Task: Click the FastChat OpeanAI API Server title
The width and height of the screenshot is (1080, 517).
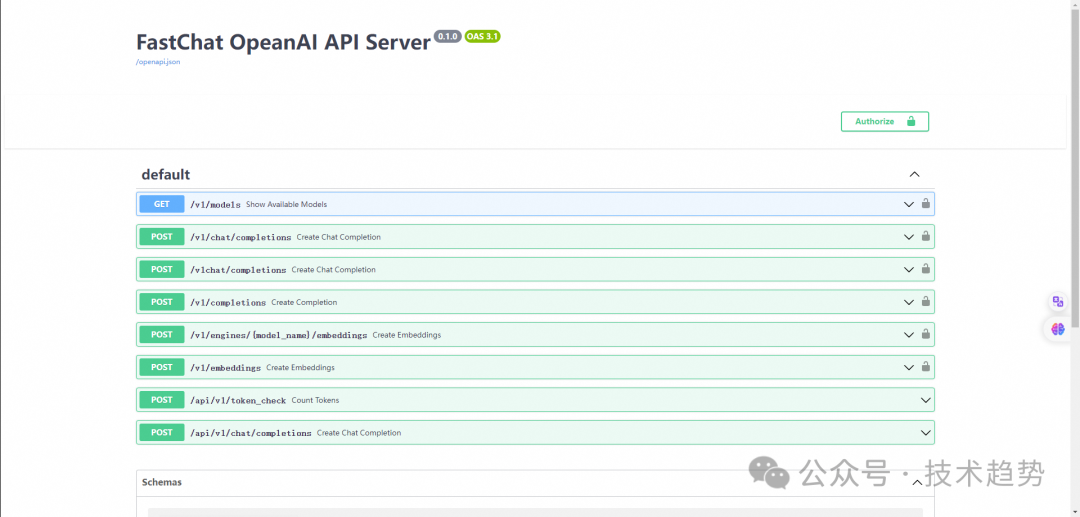Action: 284,42
